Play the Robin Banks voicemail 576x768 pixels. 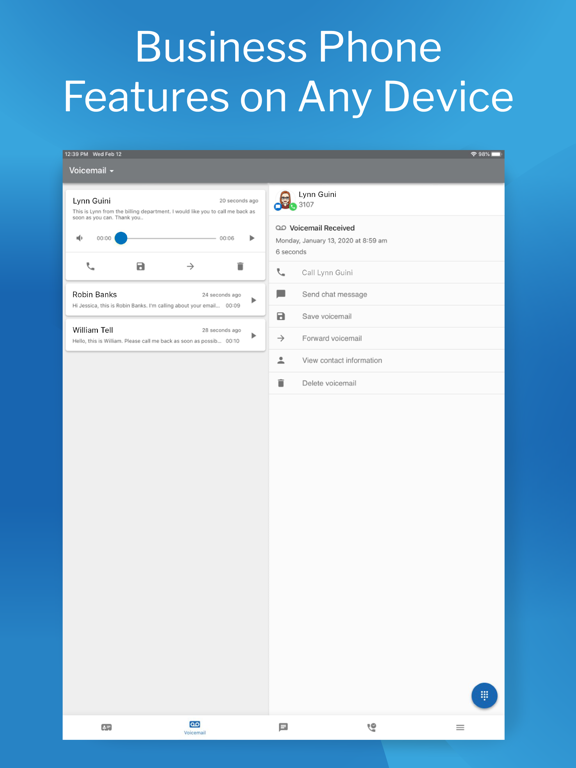coord(253,300)
